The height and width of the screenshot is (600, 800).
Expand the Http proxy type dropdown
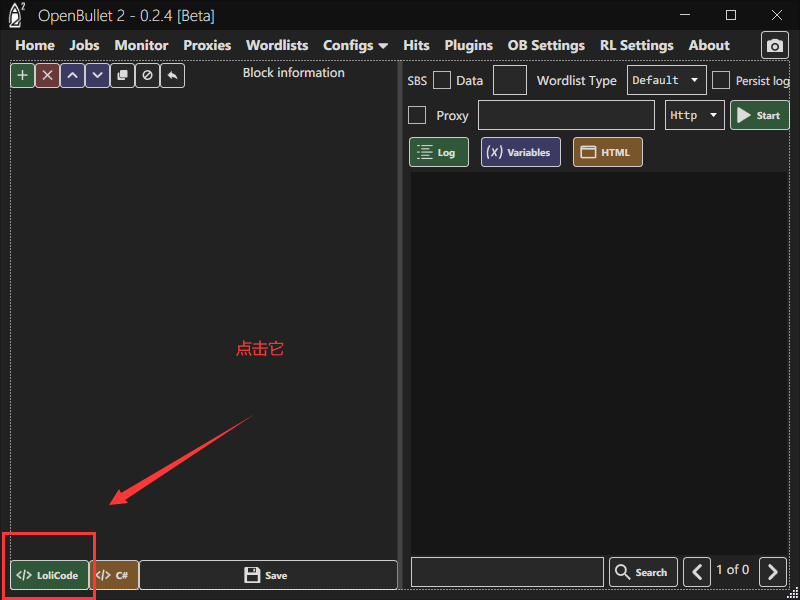[695, 115]
